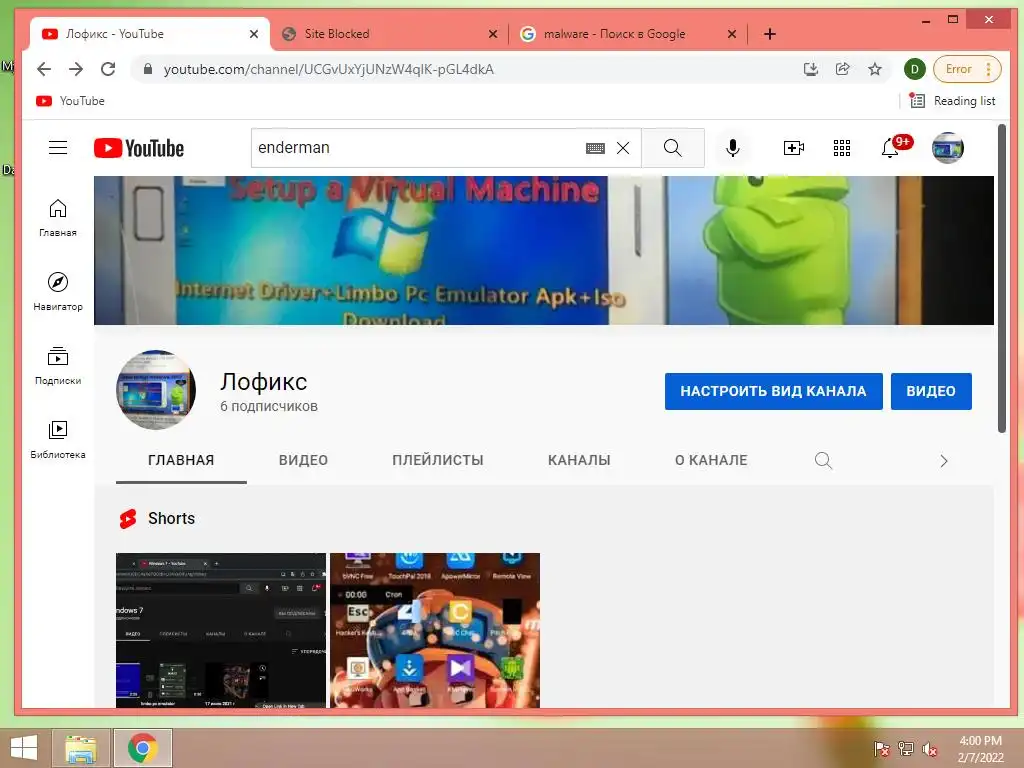The height and width of the screenshot is (768, 1024).
Task: Open Навигатор in the sidebar
Action: coord(57,292)
